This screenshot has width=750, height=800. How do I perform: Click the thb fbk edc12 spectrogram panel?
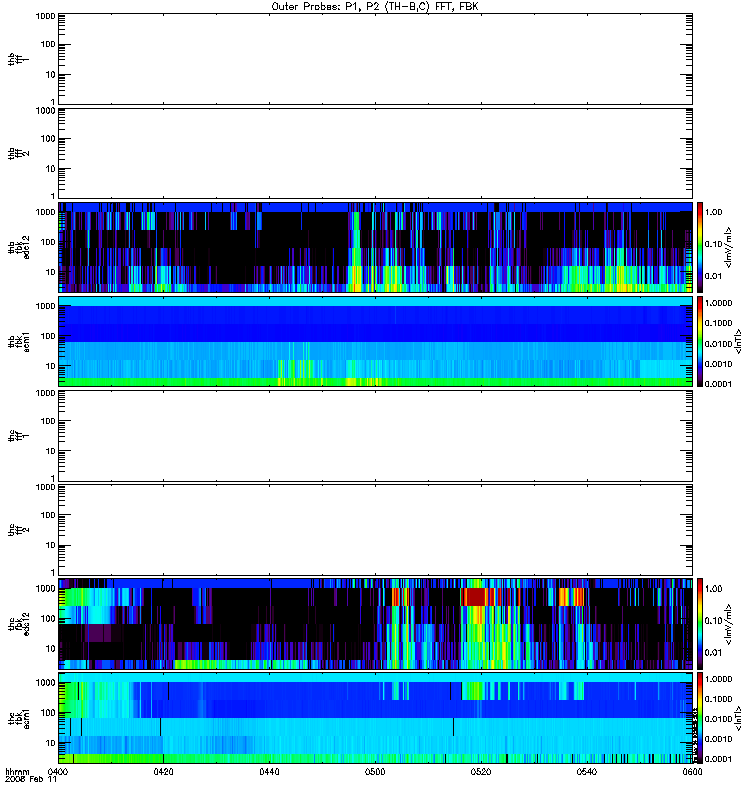pos(375,247)
